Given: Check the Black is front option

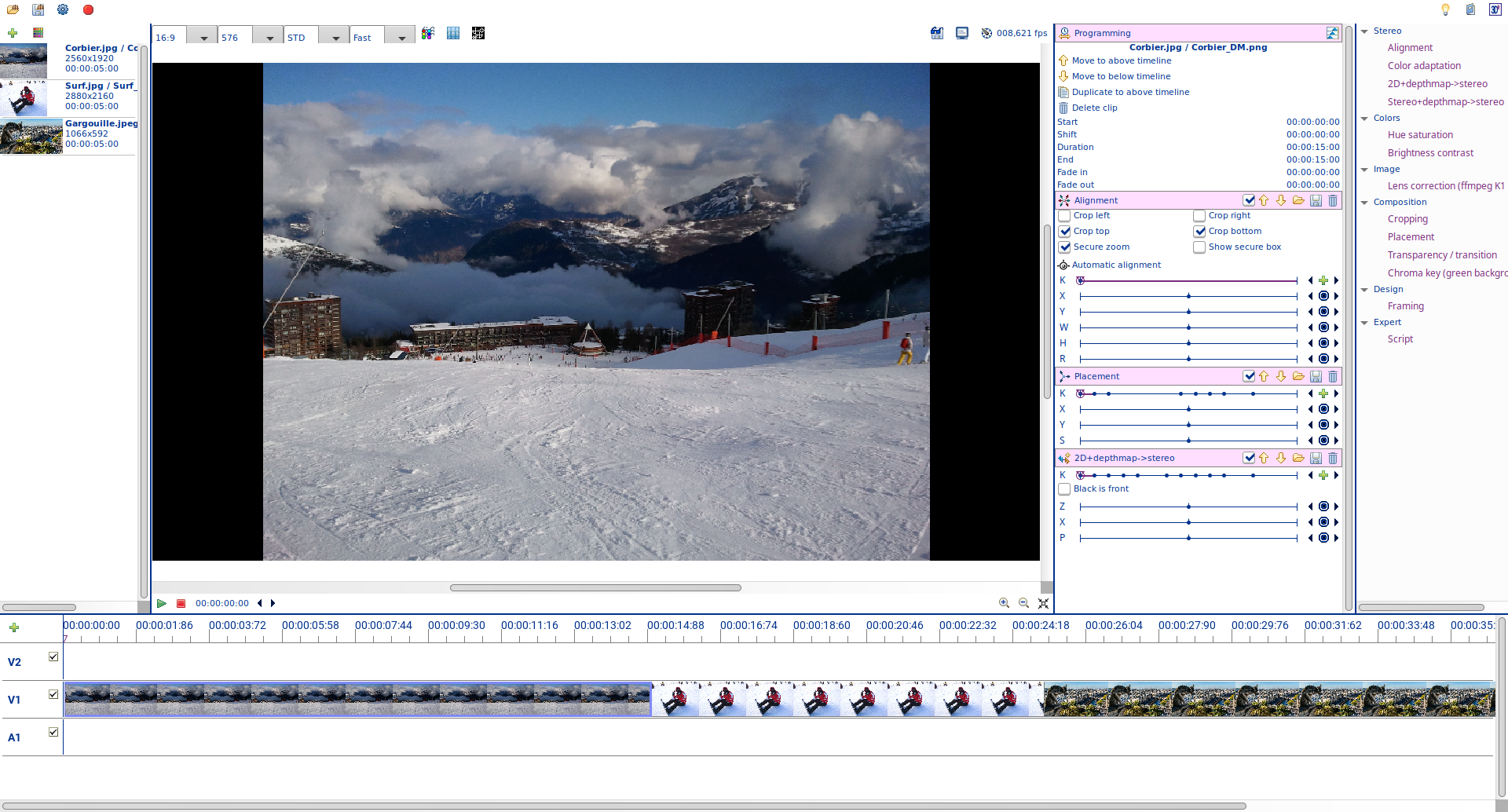Looking at the screenshot, I should pos(1065,489).
